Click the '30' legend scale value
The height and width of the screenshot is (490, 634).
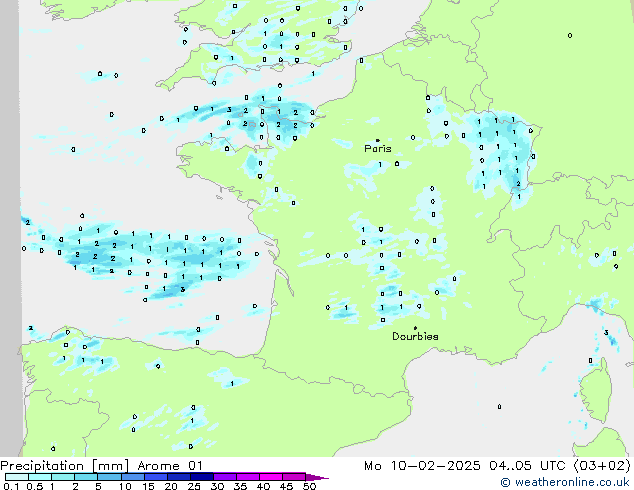click(217, 486)
